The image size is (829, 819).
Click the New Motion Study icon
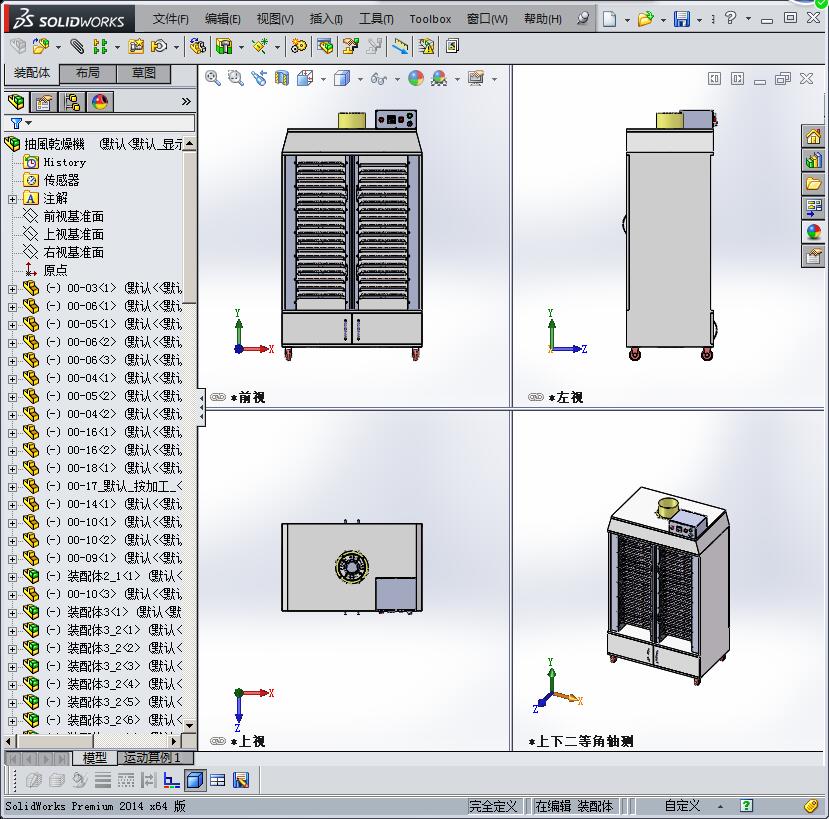tap(298, 47)
